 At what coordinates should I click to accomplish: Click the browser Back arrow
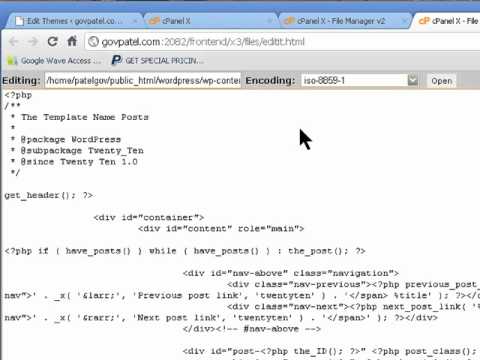coord(13,42)
